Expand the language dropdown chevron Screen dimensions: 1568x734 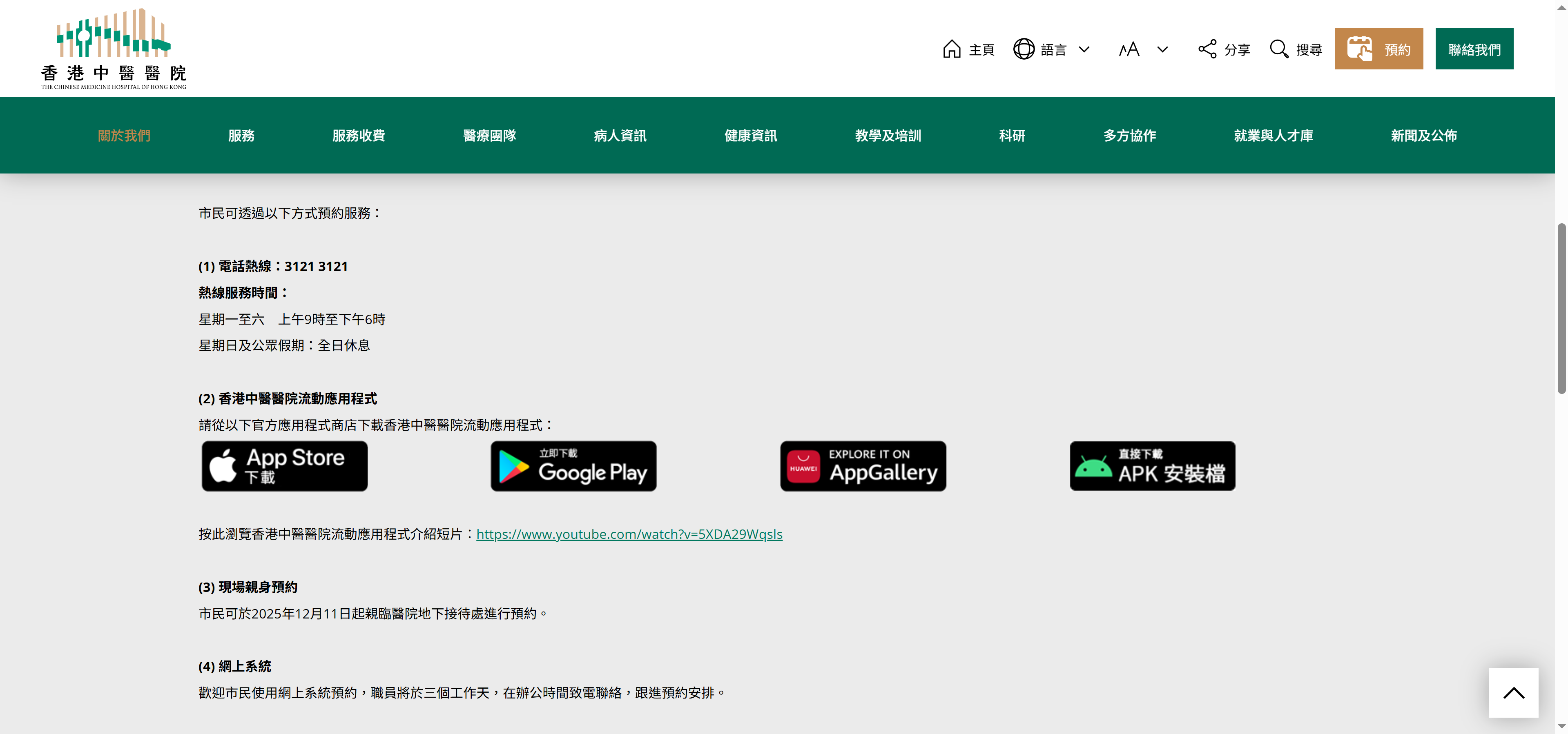[1084, 49]
